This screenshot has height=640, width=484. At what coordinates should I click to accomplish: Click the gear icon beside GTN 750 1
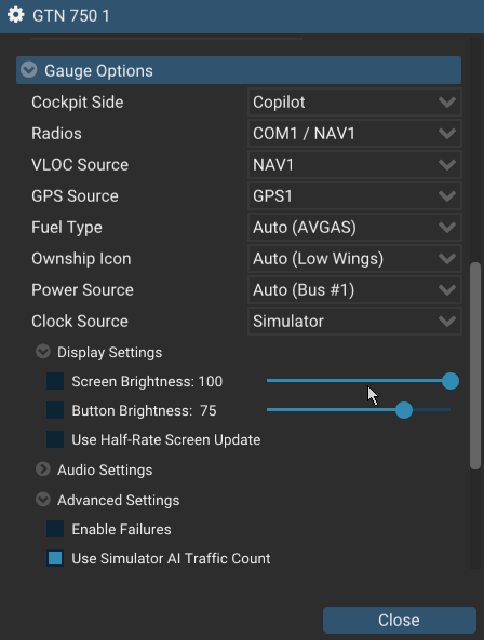pos(16,16)
